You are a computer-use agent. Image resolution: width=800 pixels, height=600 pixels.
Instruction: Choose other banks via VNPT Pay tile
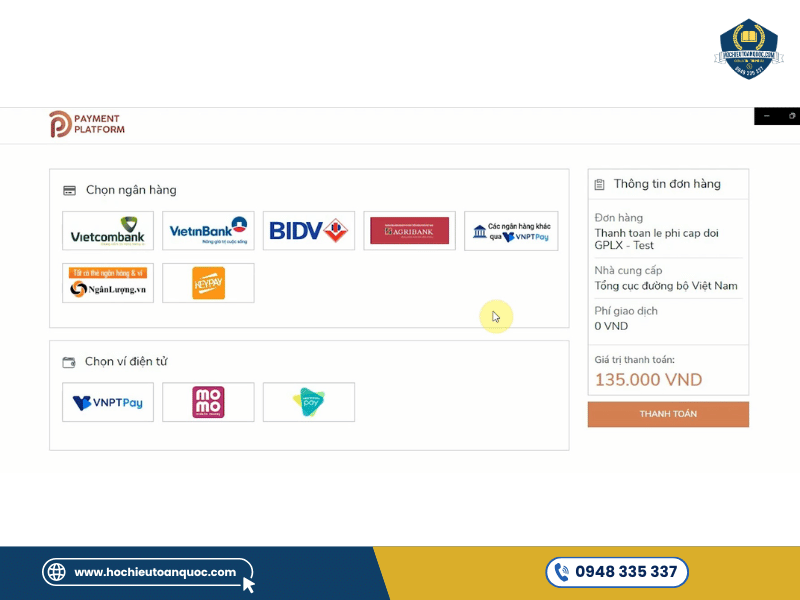511,231
